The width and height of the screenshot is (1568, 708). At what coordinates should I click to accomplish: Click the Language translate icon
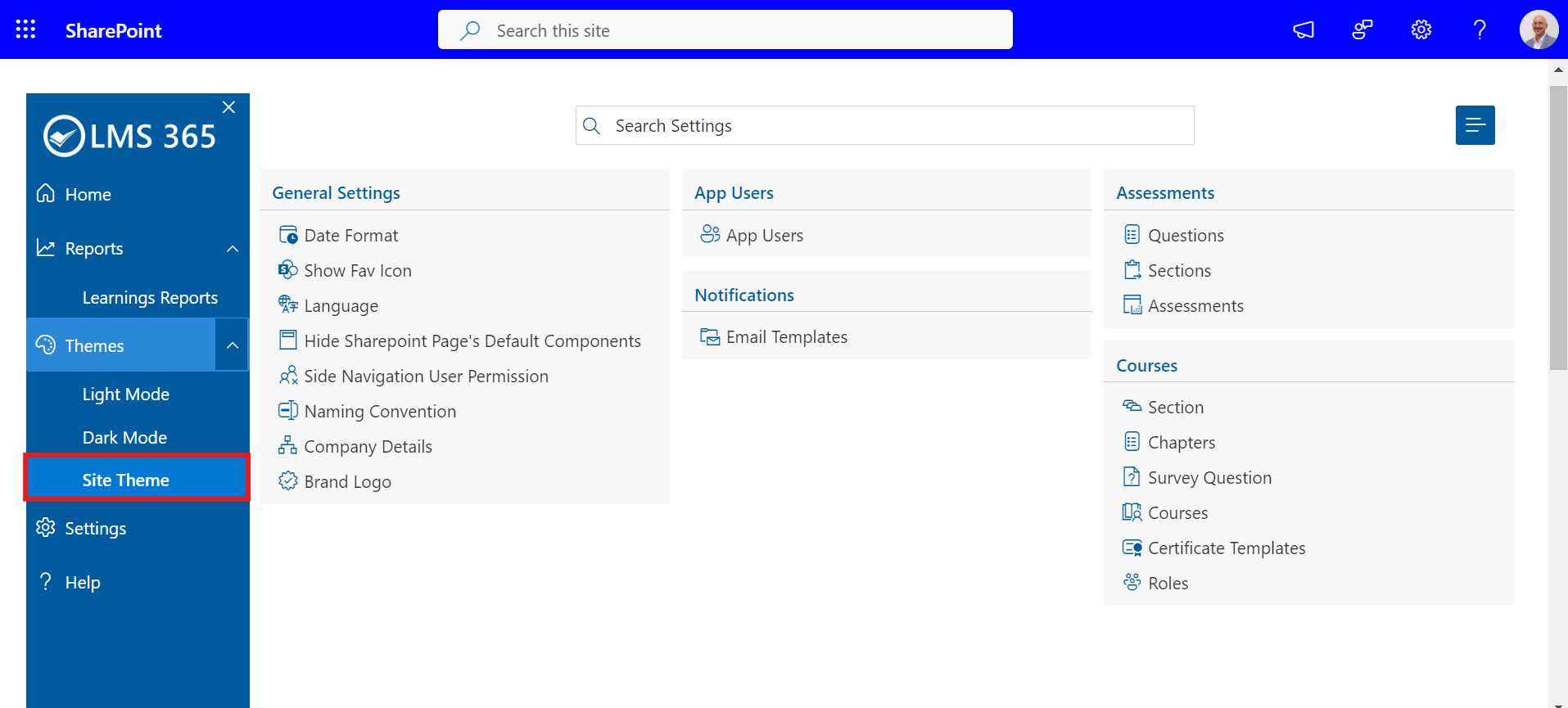(x=288, y=304)
